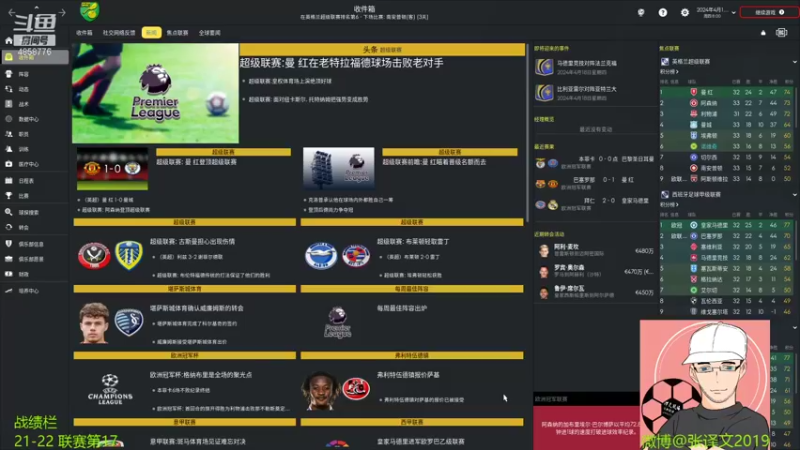
Task: Open 积分榜 link under 西班牙足球甲级联赛
Action: [669, 205]
